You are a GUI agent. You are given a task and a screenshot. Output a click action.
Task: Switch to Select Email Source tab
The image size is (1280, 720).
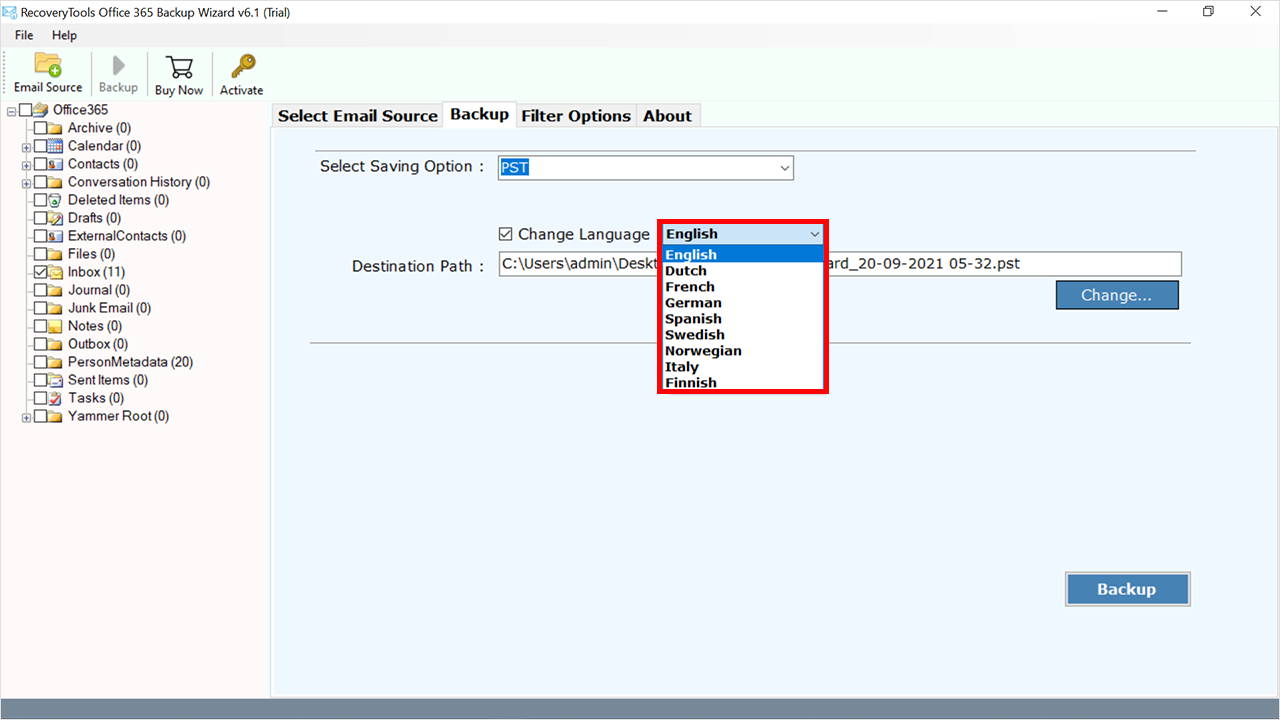pyautogui.click(x=358, y=116)
